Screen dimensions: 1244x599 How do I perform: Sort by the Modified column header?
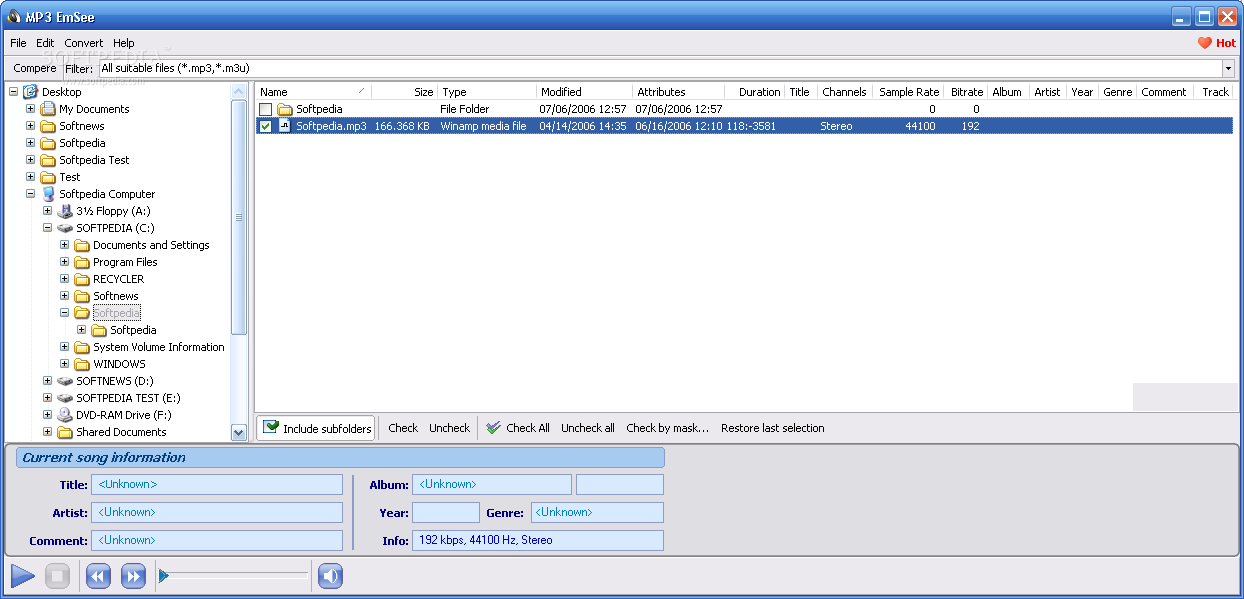(584, 91)
